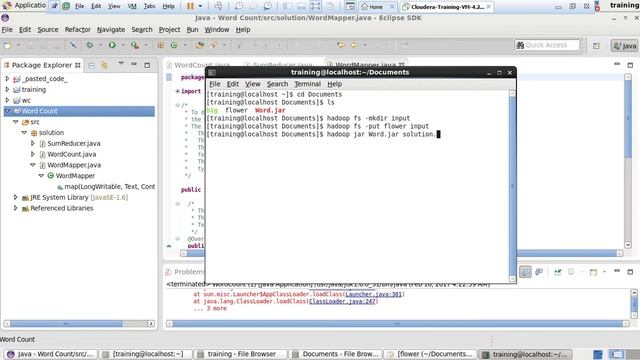Image resolution: width=640 pixels, height=360 pixels.
Task: Switch to training - File Browser taskbar item
Action: pyautogui.click(x=240, y=354)
